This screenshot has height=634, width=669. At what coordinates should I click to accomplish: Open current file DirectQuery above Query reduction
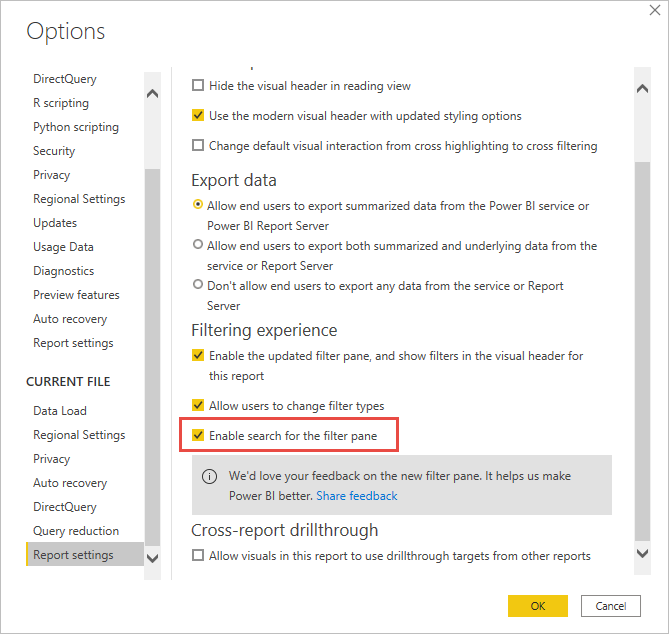(x=65, y=507)
